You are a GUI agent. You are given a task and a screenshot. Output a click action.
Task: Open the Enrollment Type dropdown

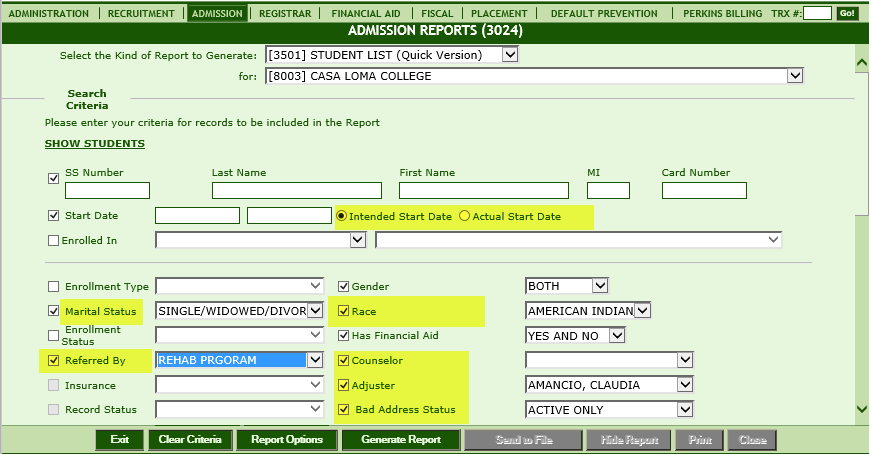(x=239, y=286)
